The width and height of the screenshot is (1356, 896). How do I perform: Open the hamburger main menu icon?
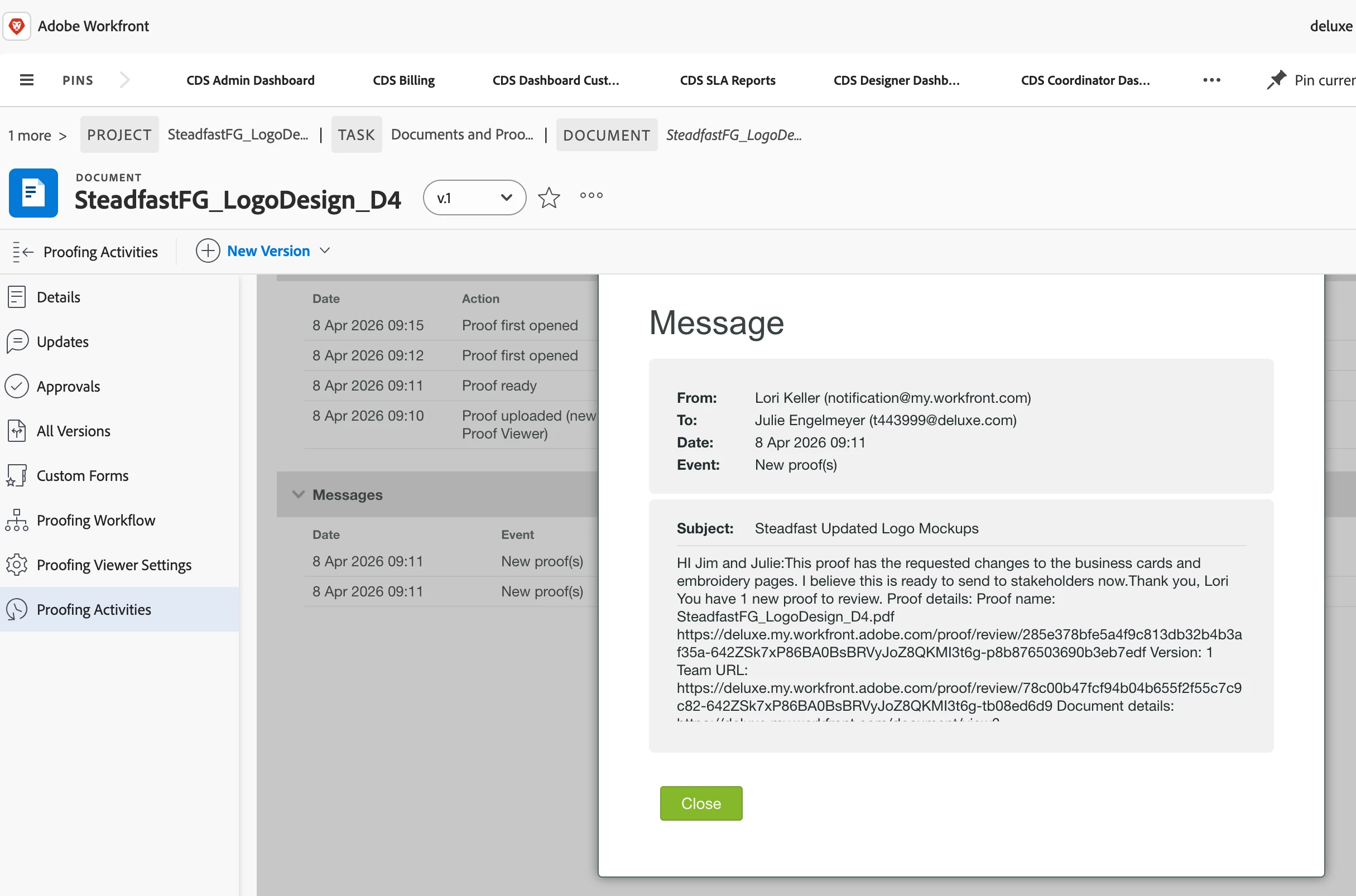(26, 80)
